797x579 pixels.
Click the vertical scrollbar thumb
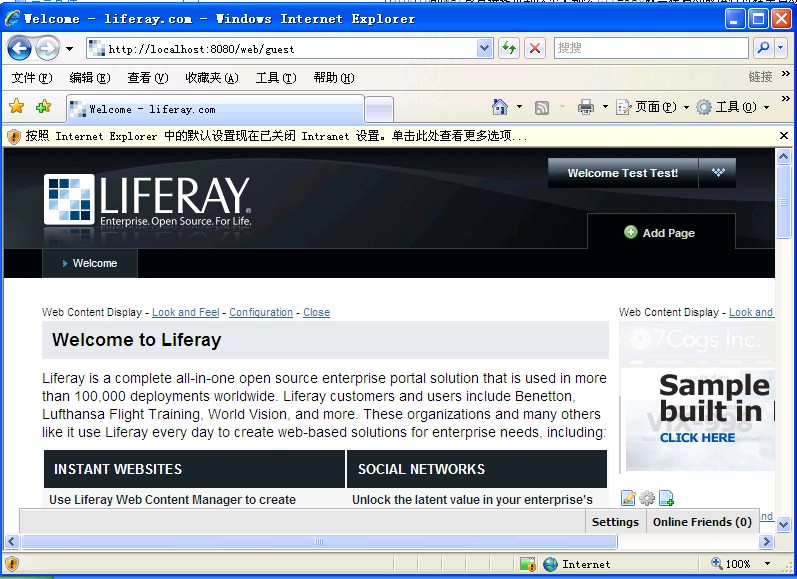(783, 202)
